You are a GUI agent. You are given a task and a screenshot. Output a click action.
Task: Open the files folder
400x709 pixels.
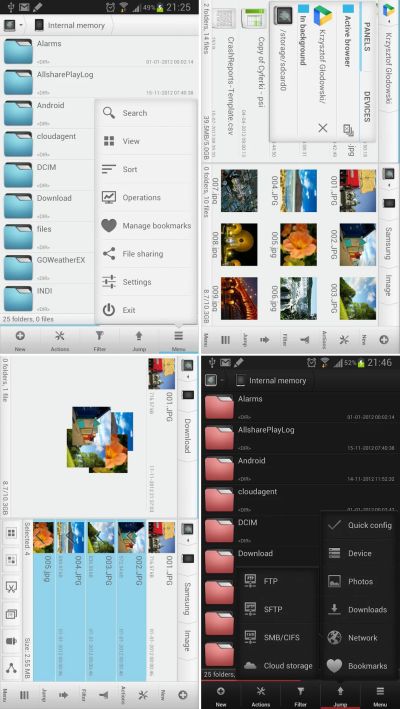47,236
